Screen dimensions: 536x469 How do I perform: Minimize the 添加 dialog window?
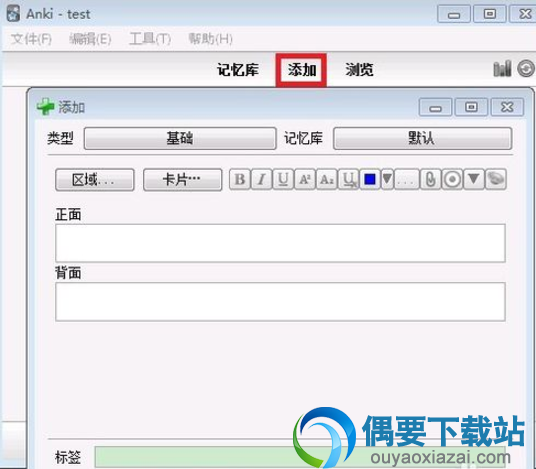436,107
